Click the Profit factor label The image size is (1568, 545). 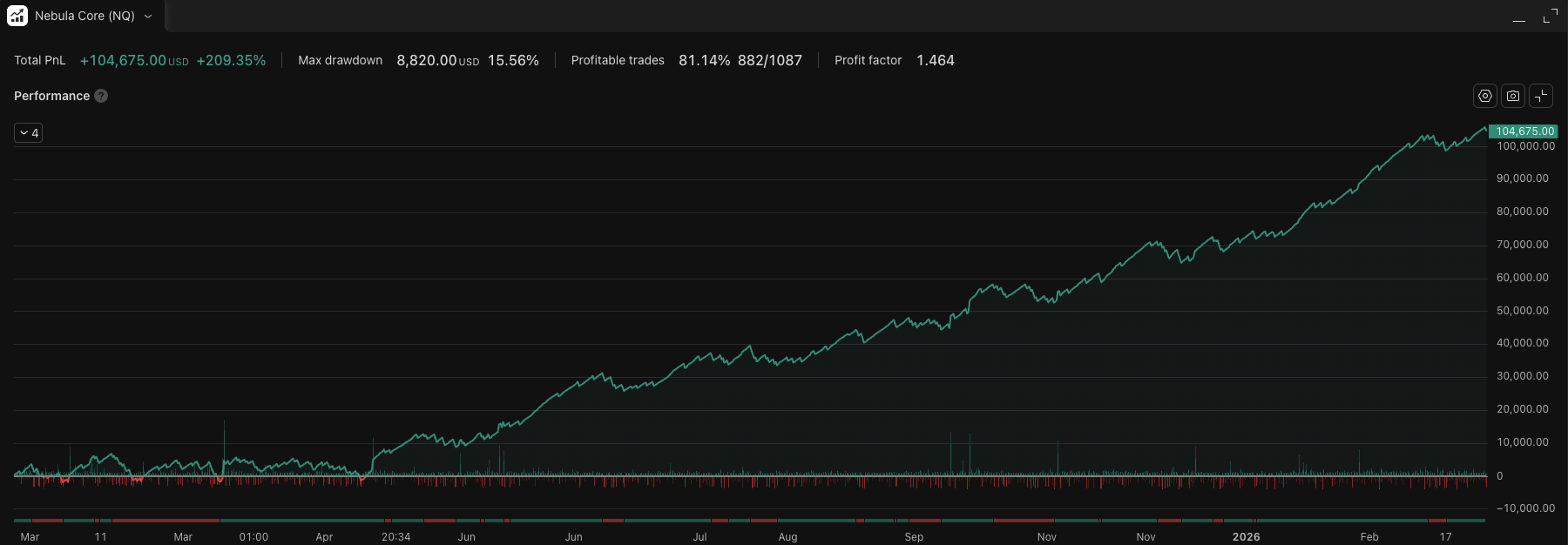click(x=868, y=60)
